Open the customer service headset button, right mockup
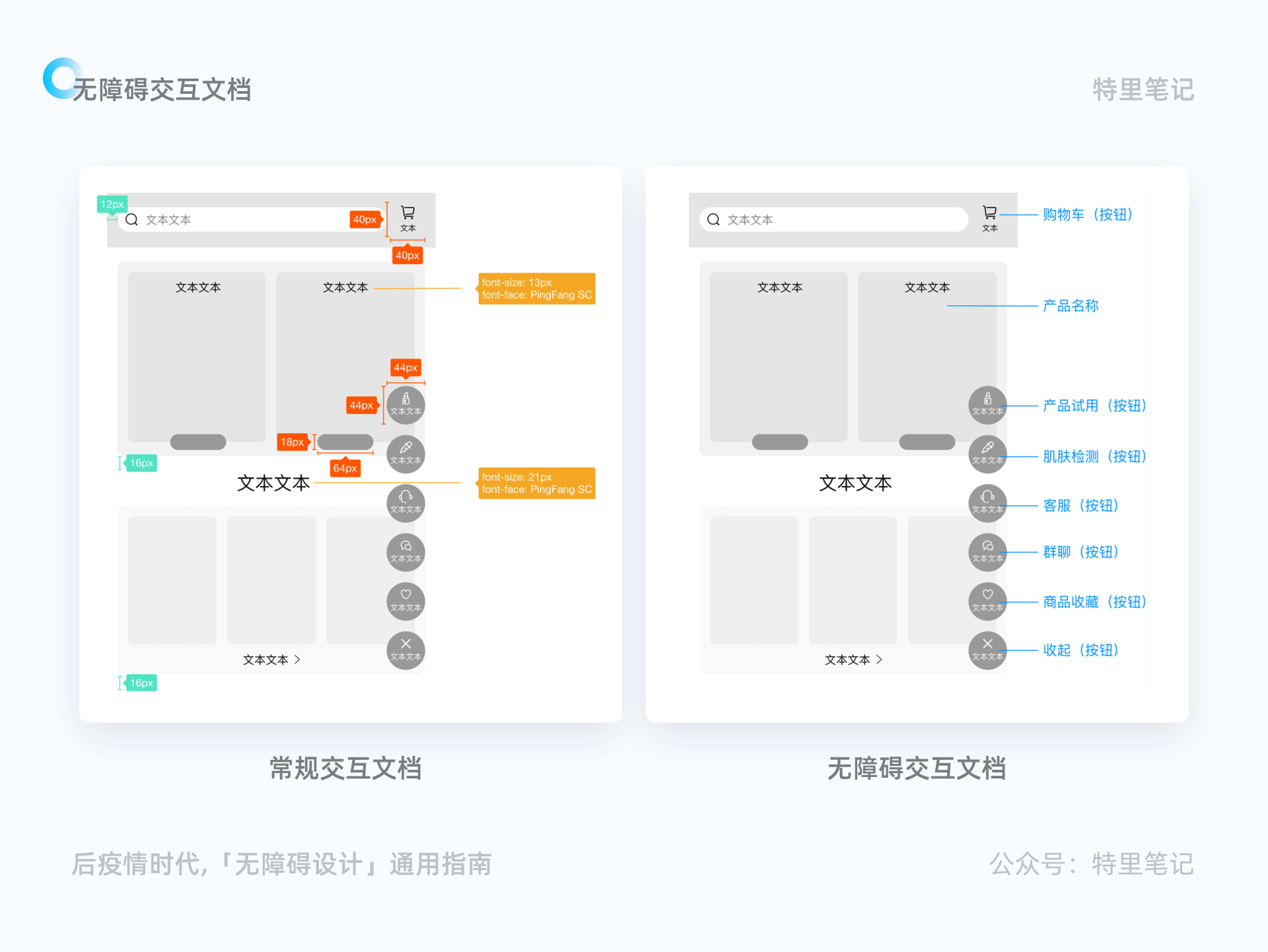This screenshot has height=952, width=1268. (x=987, y=503)
